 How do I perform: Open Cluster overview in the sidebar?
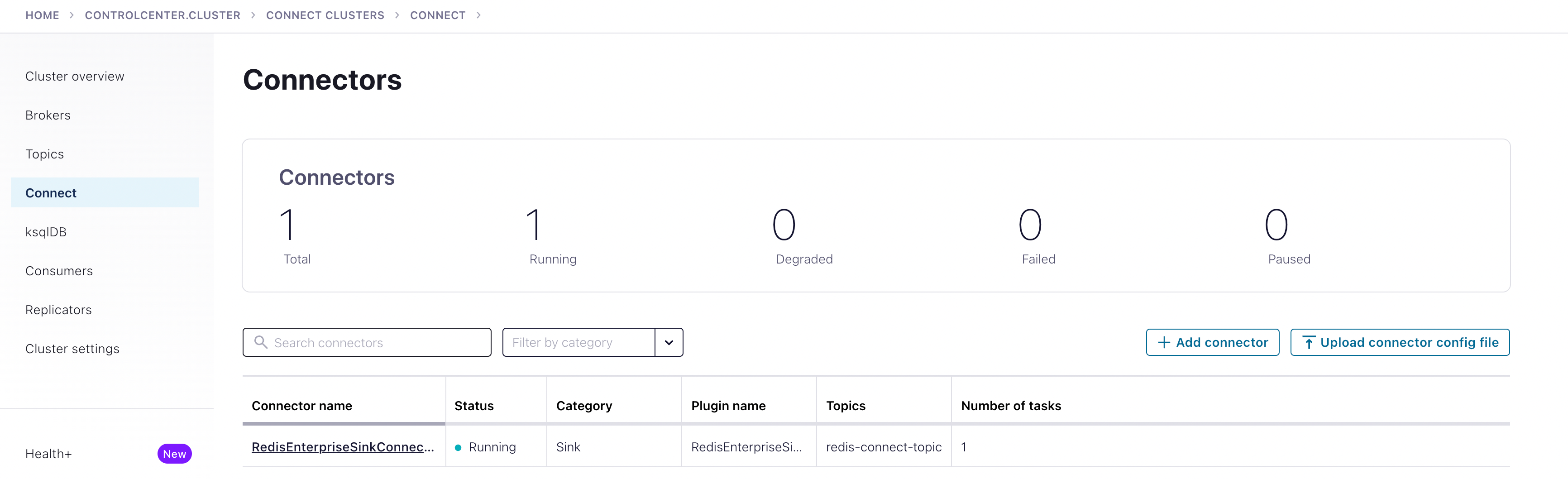click(x=75, y=76)
